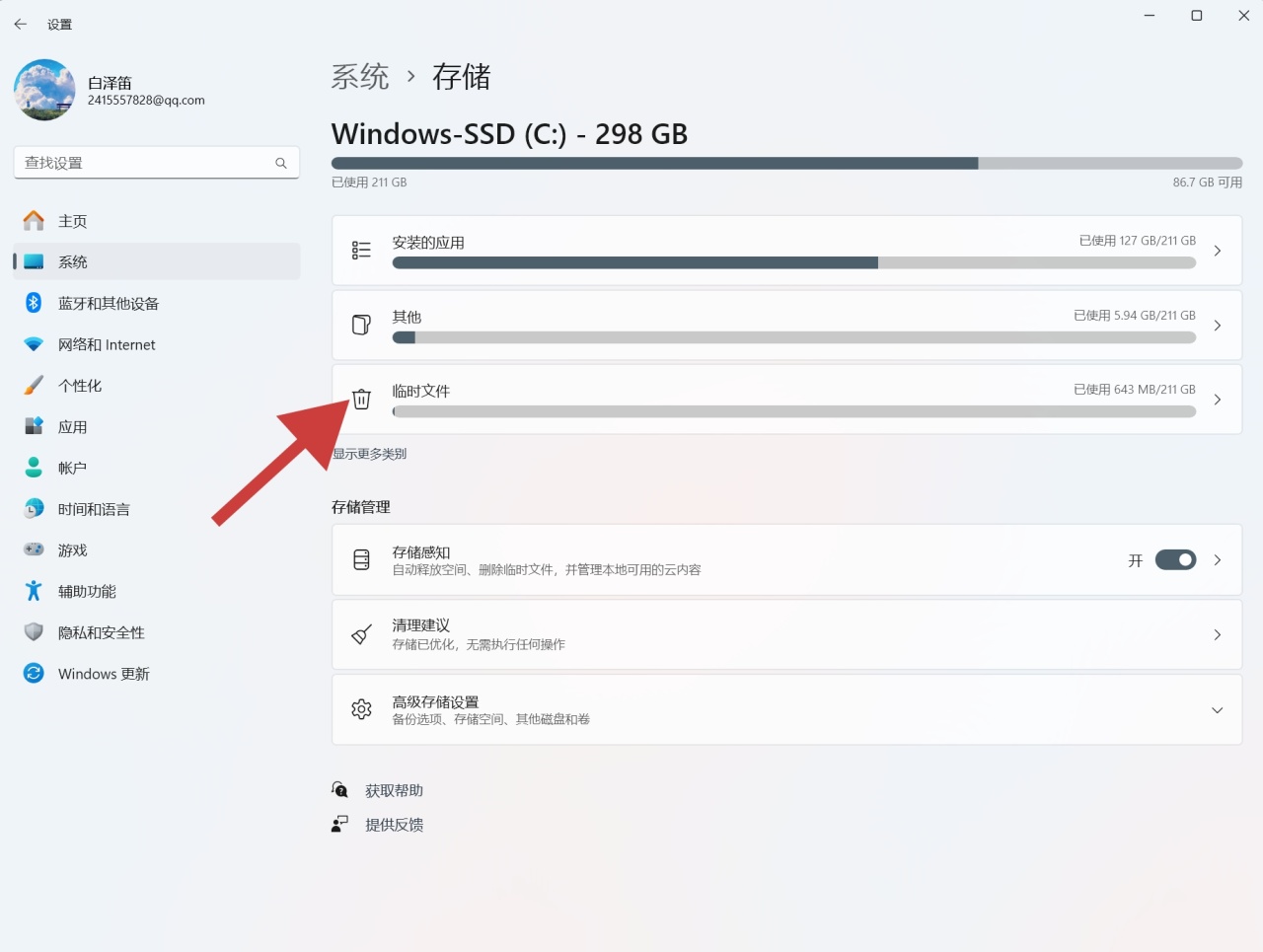
Task: Go to 网络和 Internet settings
Action: click(157, 344)
